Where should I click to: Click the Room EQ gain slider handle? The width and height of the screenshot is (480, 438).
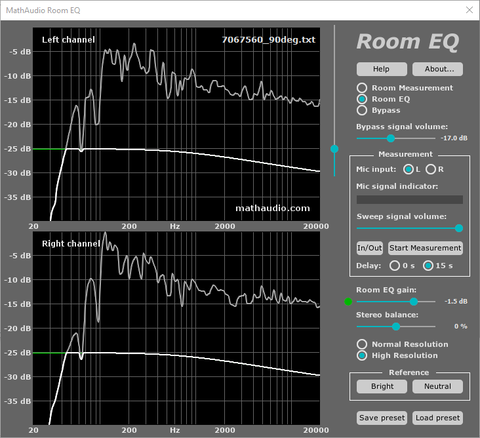point(414,301)
